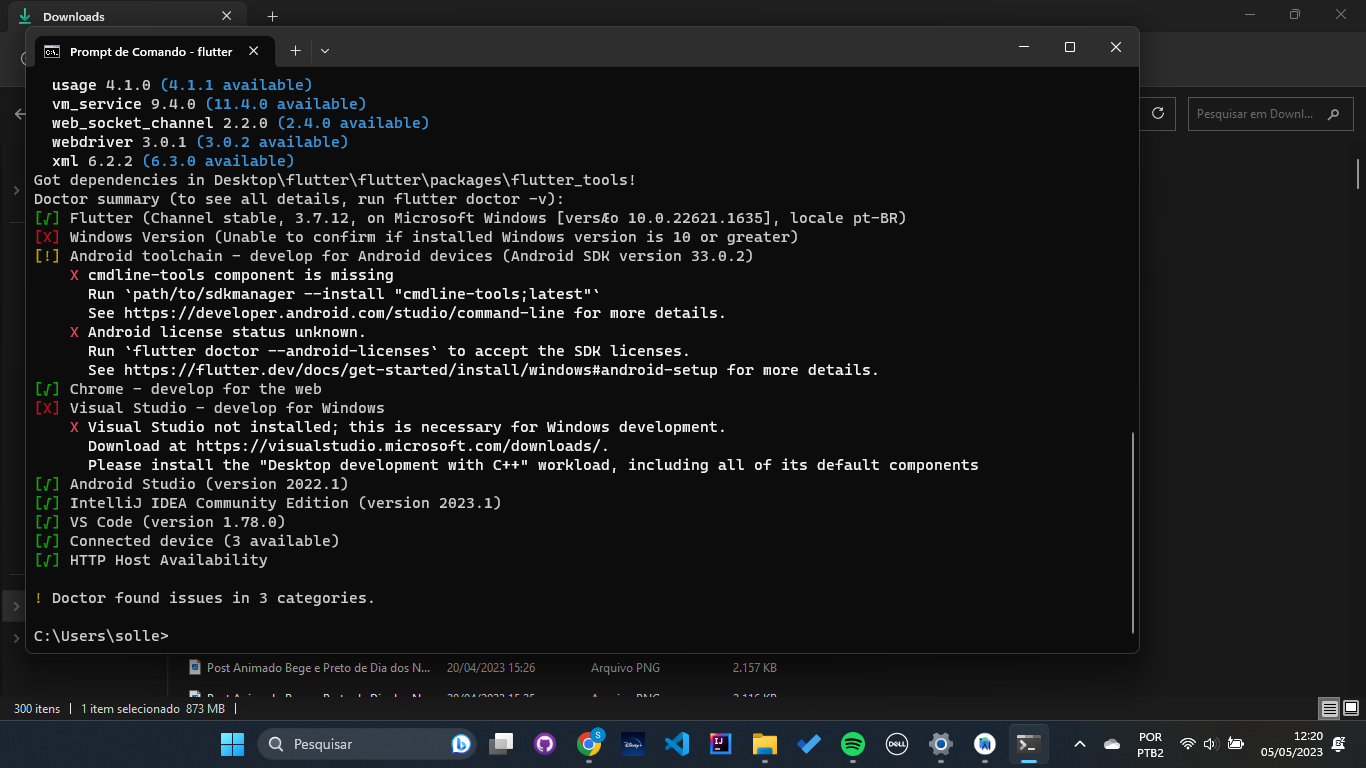Launch Visual Studio Code from the taskbar

point(677,744)
